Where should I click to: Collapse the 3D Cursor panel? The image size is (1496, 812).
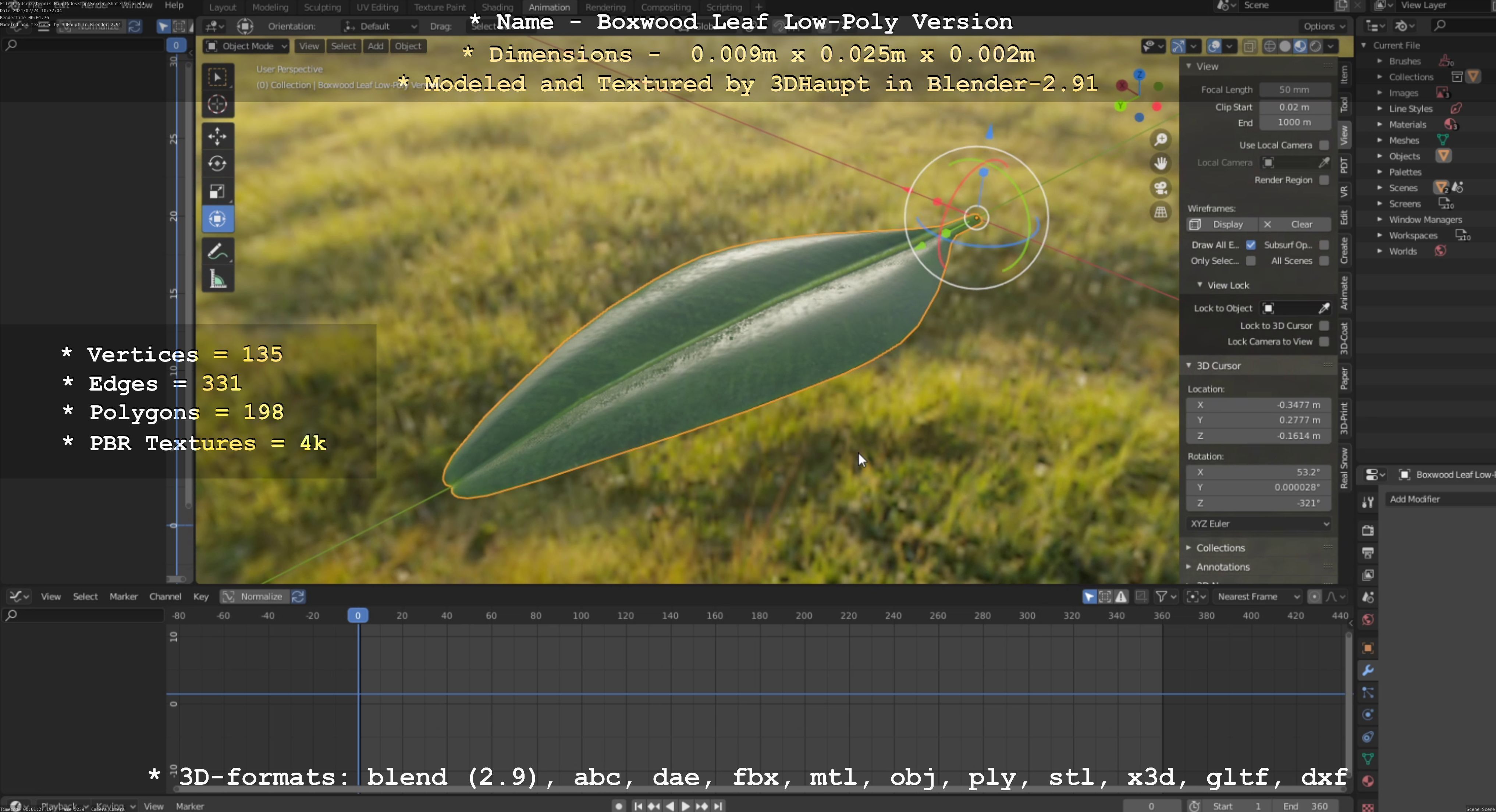1218,366
